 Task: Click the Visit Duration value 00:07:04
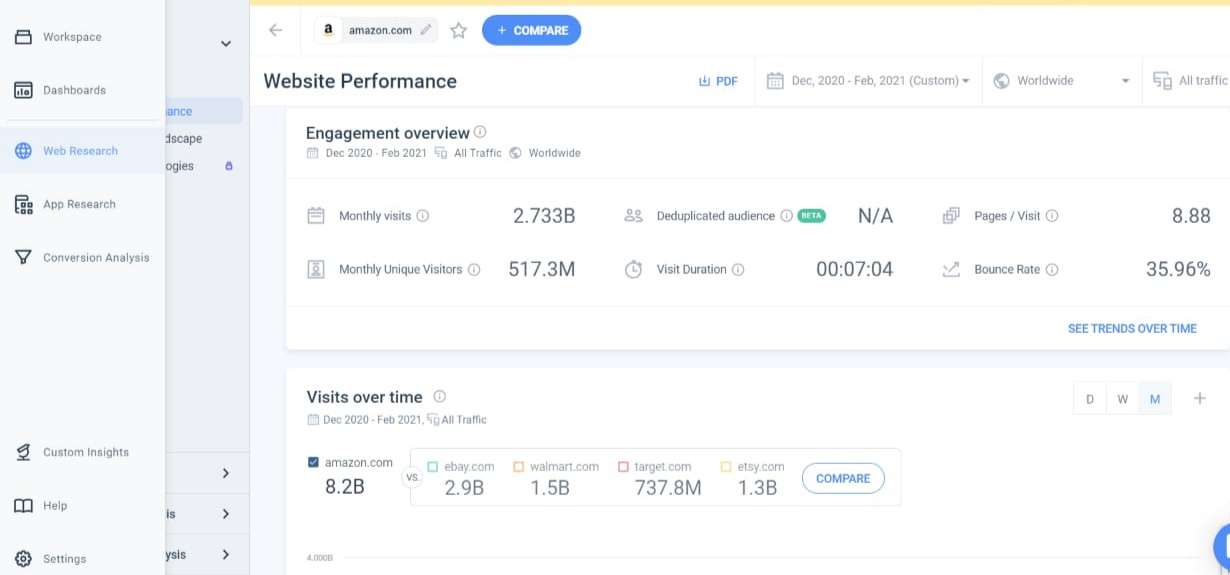[854, 269]
